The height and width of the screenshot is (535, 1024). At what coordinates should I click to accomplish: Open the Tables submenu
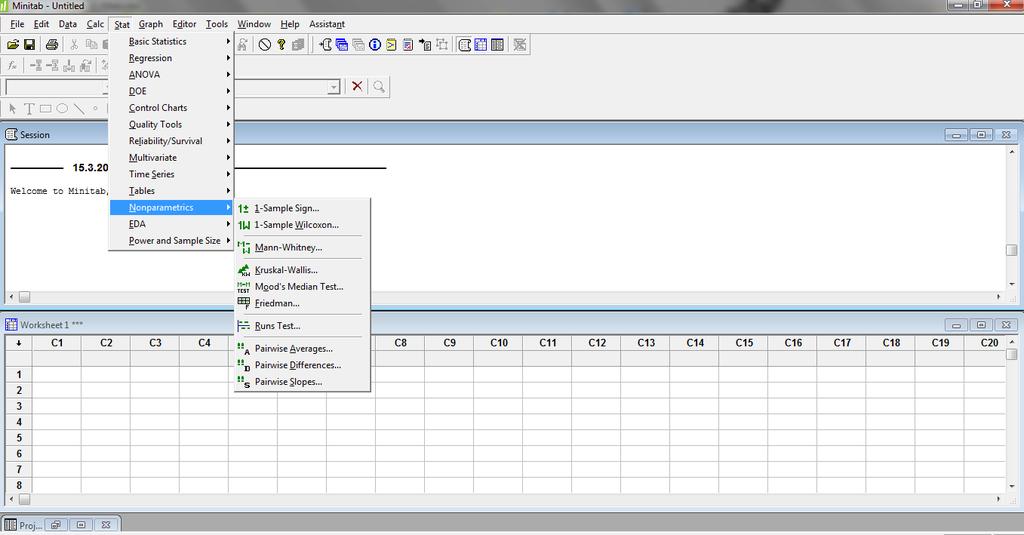(171, 191)
